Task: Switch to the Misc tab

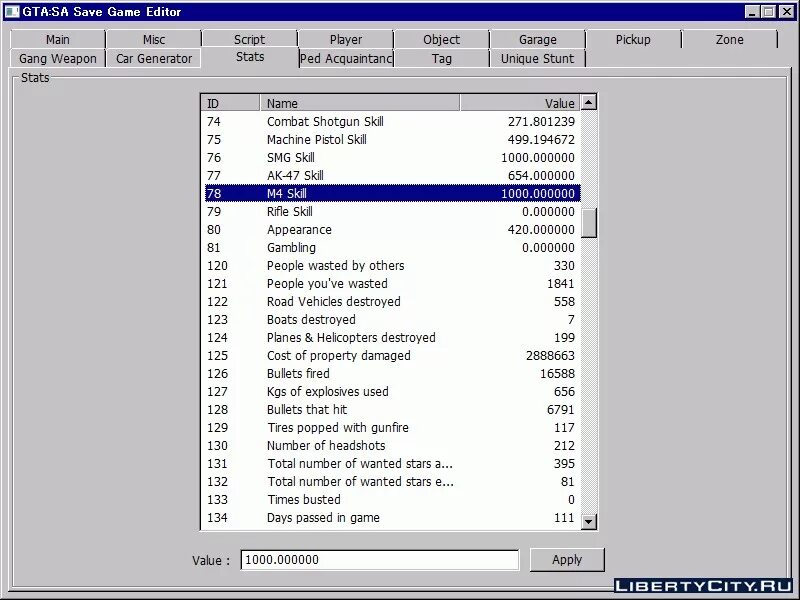Action: (x=154, y=39)
